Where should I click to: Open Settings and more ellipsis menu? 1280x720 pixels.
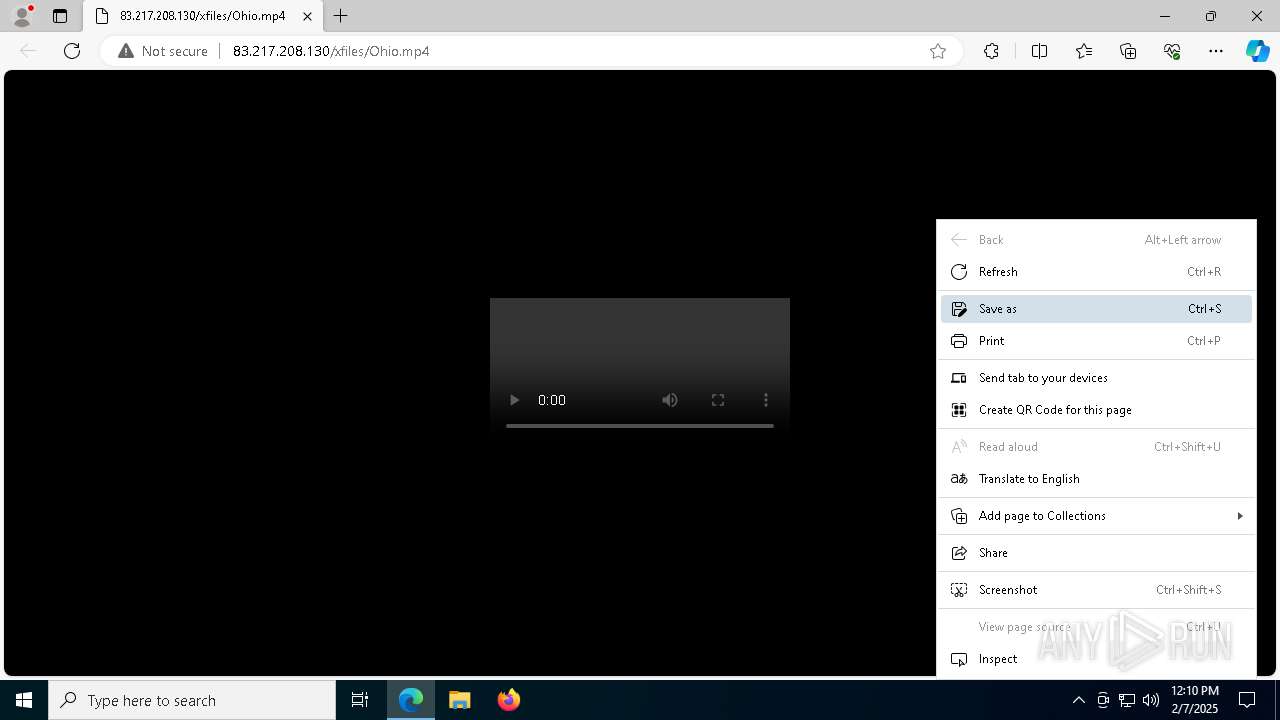pyautogui.click(x=1216, y=51)
